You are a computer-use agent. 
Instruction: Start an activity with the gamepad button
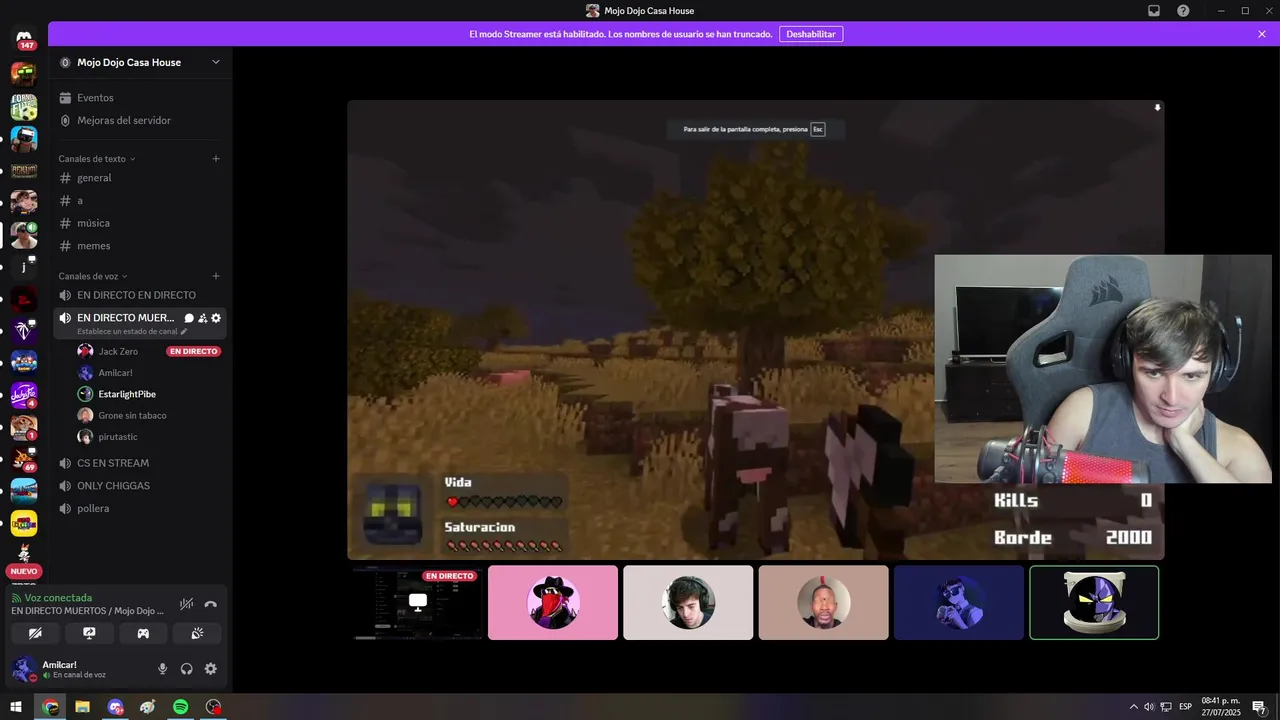coord(143,633)
